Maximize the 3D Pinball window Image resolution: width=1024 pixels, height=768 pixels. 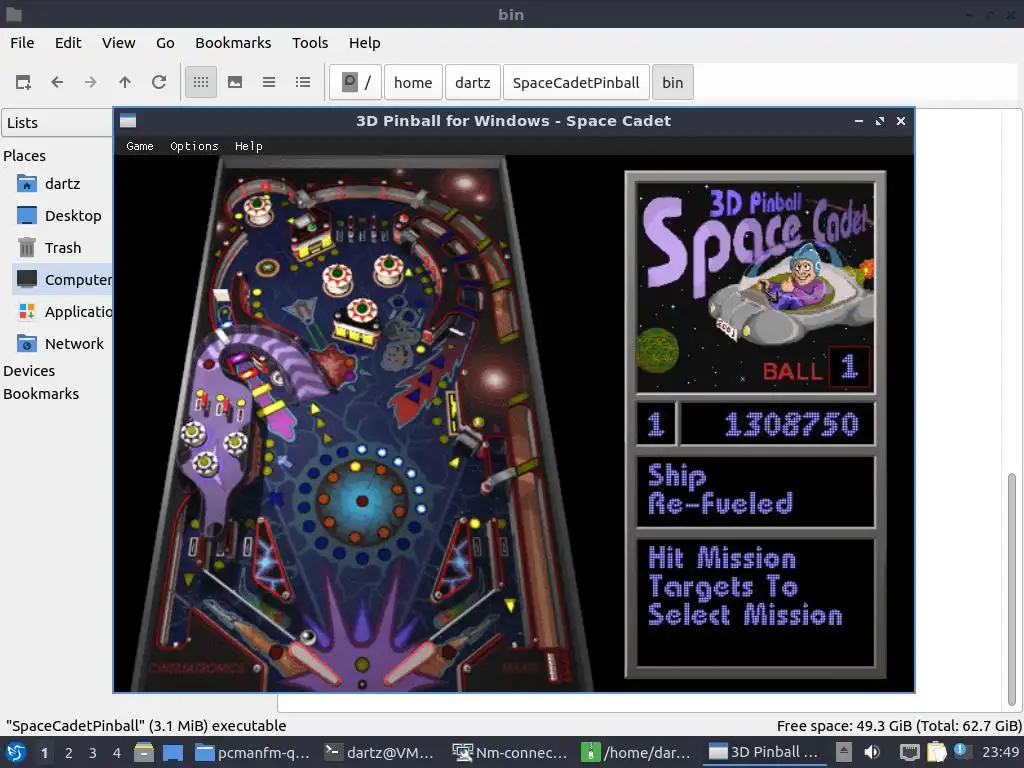tap(880, 121)
